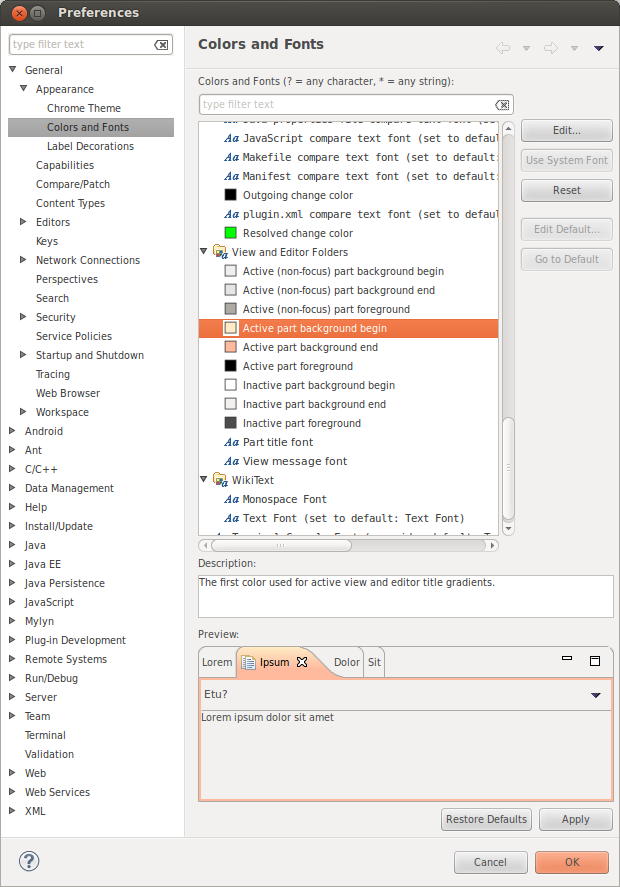Click the Edit... button

point(567,131)
